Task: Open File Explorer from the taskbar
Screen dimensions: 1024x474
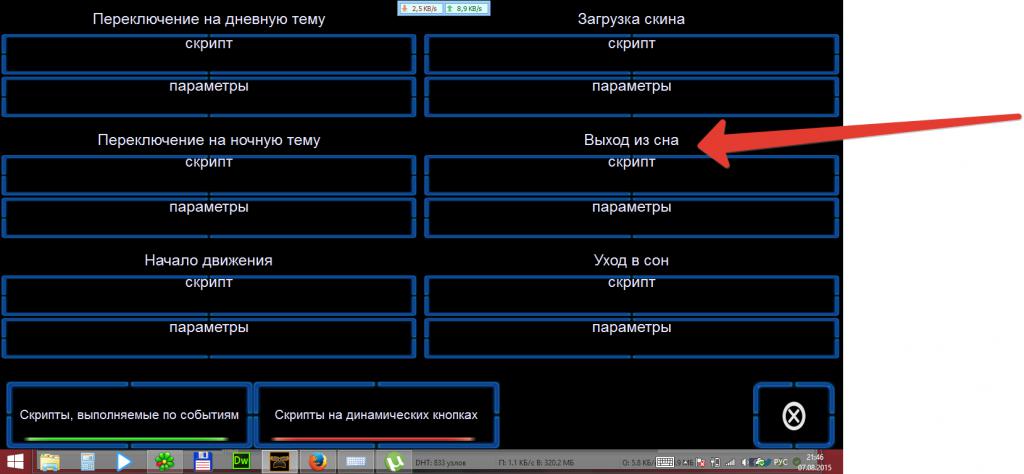Action: (x=49, y=462)
